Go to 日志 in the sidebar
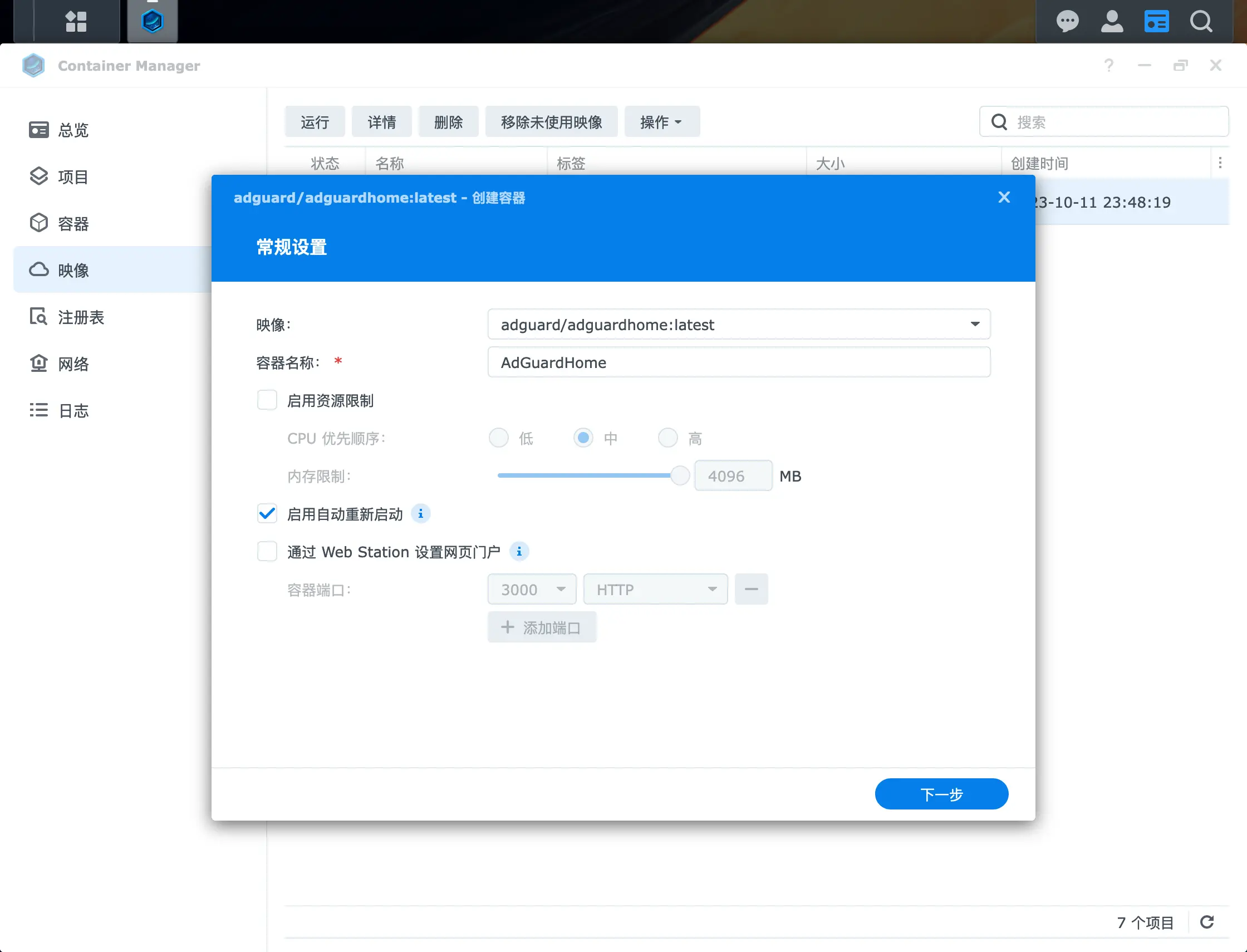Image resolution: width=1247 pixels, height=952 pixels. (x=73, y=410)
